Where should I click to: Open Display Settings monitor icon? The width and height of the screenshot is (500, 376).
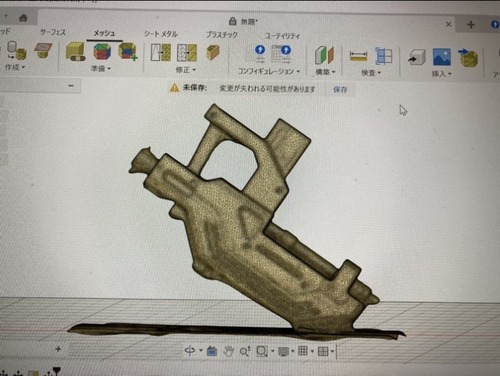point(283,351)
